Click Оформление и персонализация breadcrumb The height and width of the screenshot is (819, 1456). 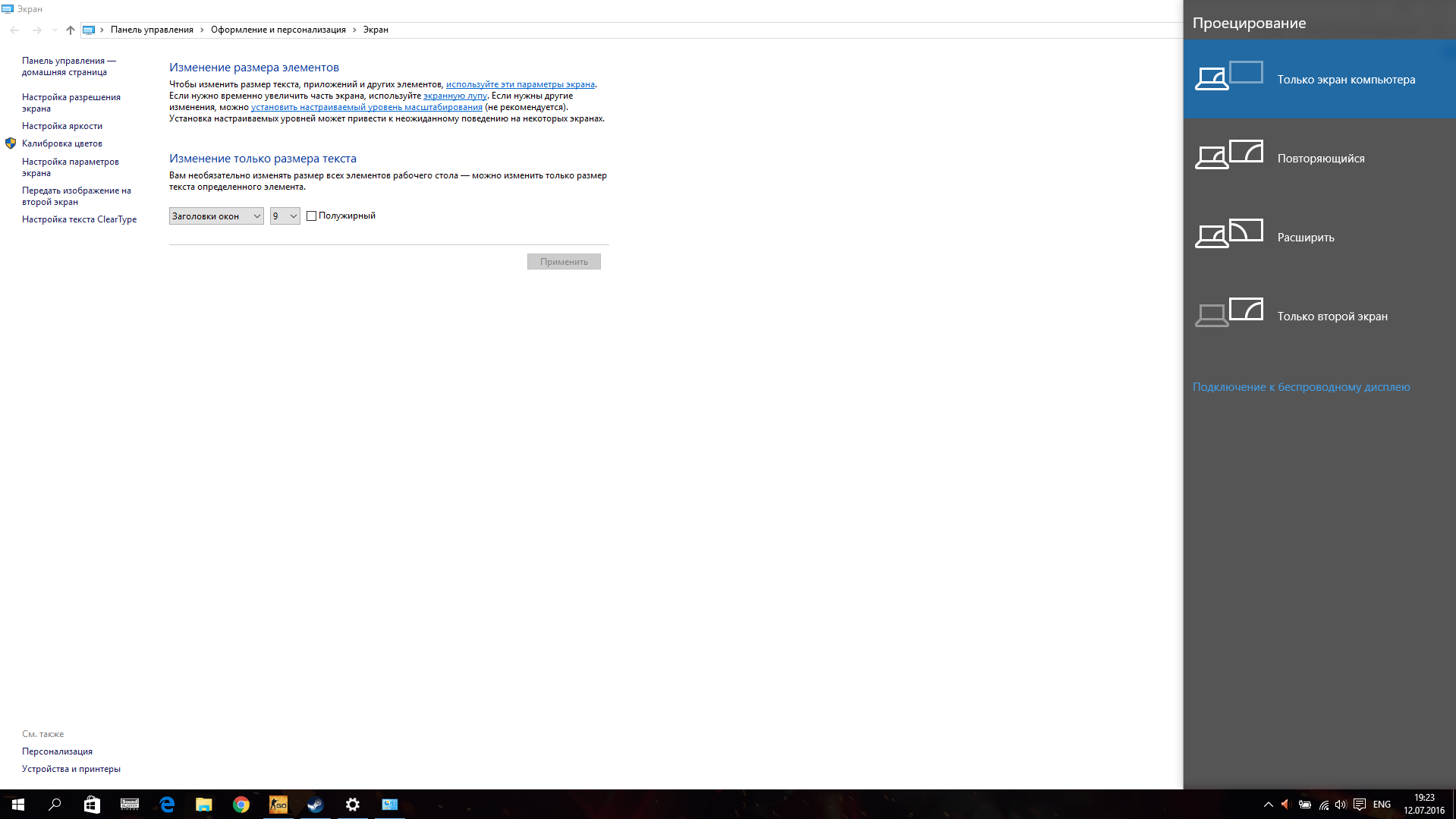pyautogui.click(x=278, y=30)
